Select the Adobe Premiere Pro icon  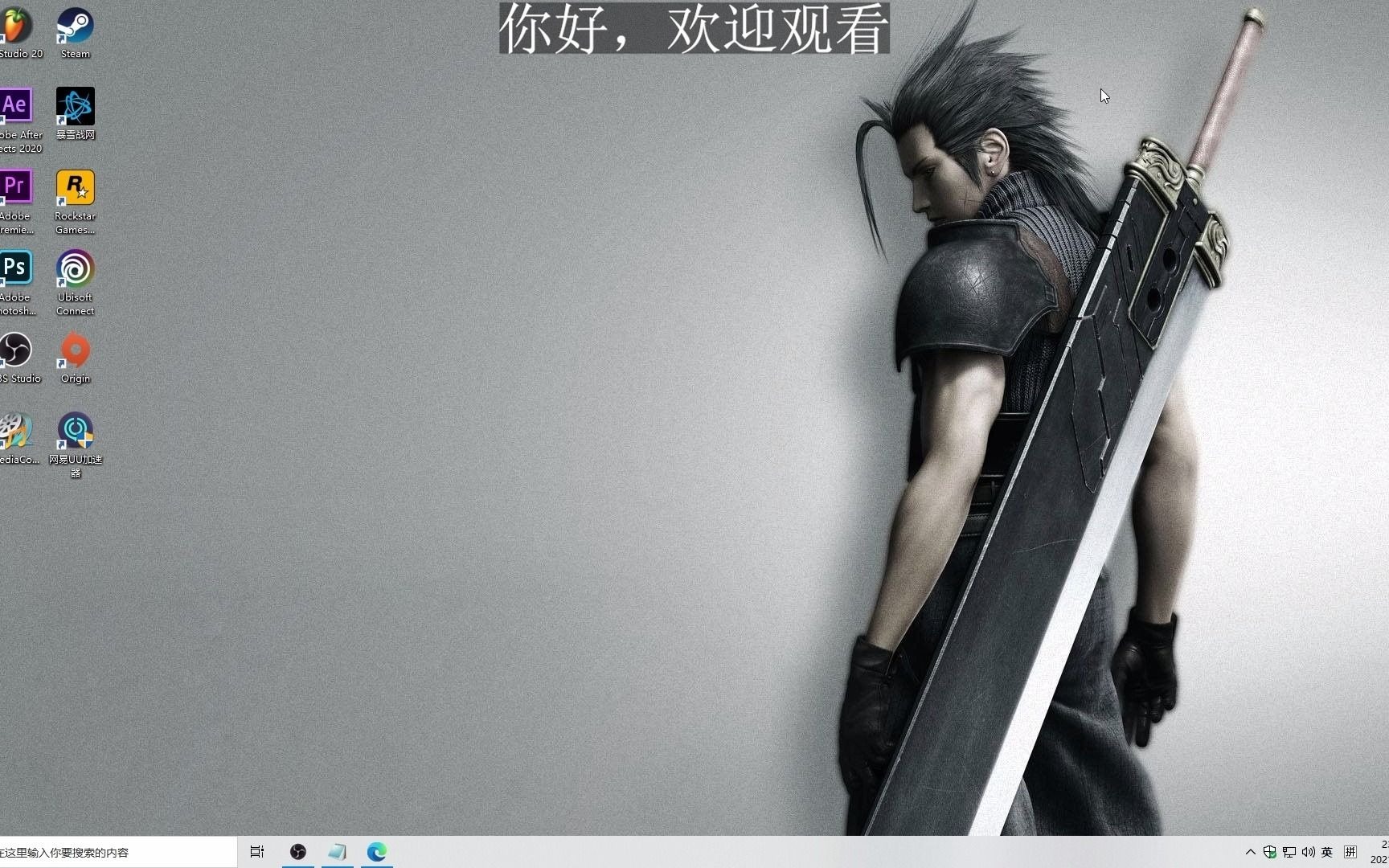pos(17,202)
